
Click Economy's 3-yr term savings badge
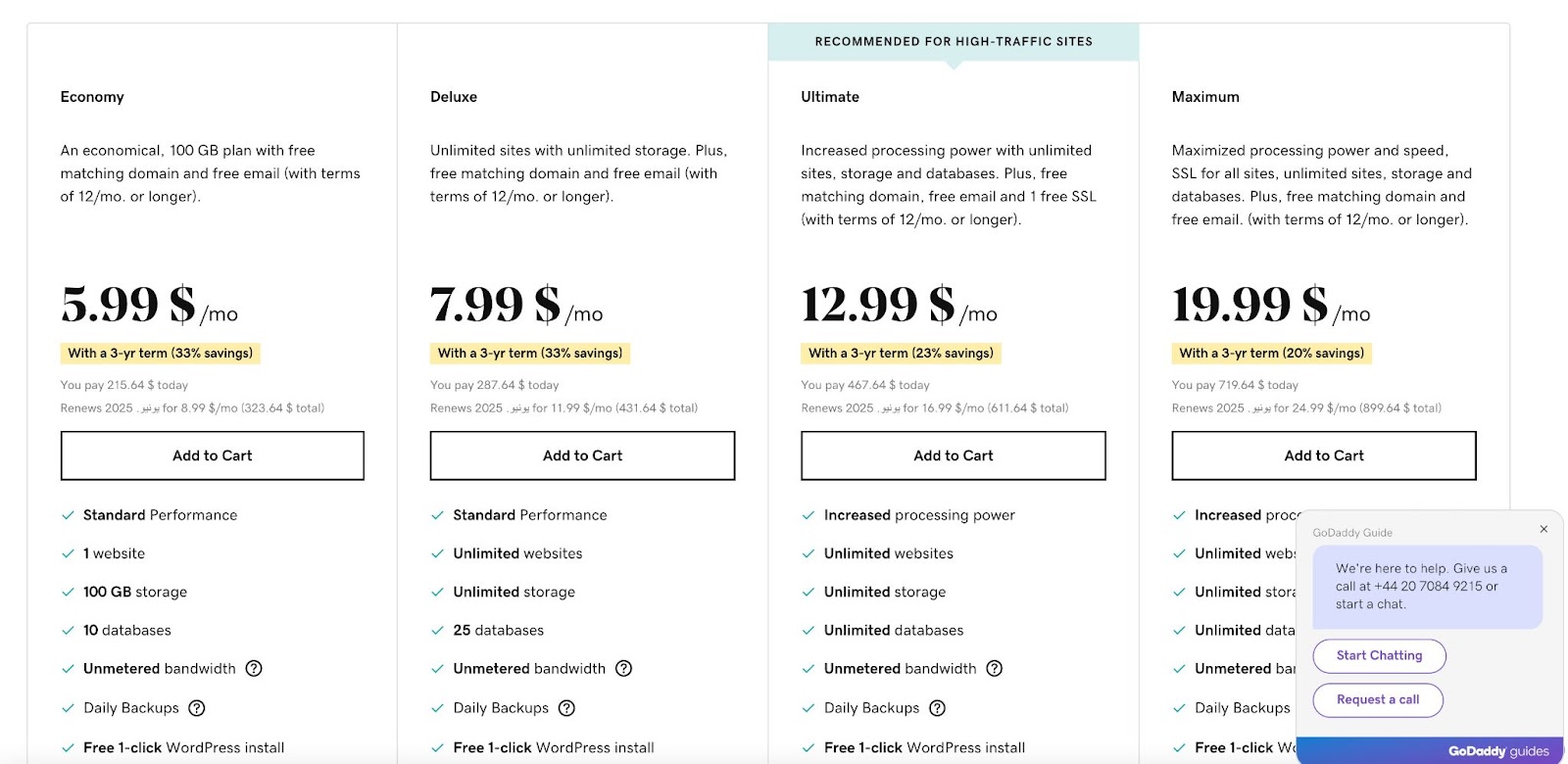click(x=160, y=354)
